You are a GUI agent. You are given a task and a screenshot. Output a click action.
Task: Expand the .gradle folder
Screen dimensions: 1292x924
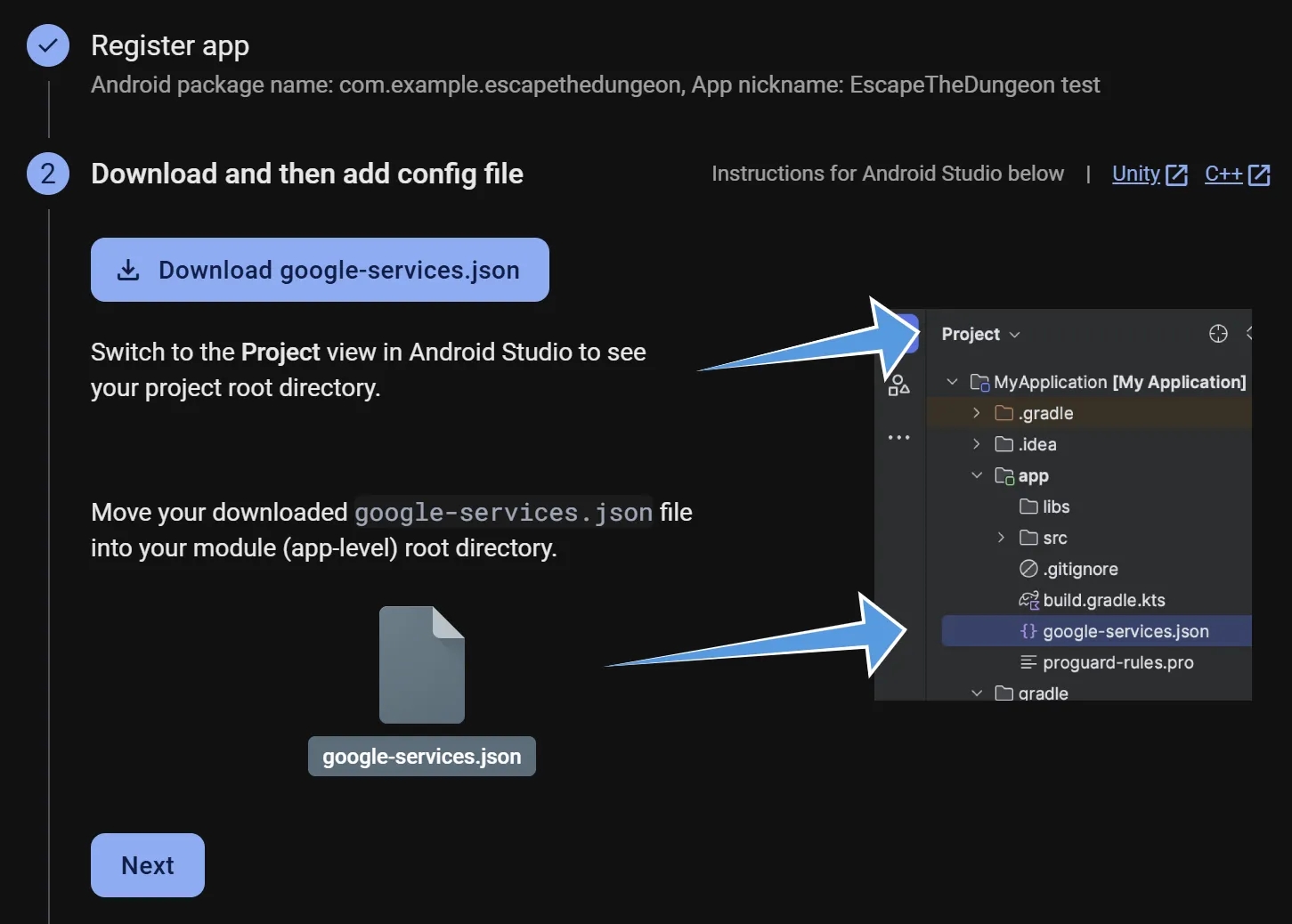tap(977, 413)
